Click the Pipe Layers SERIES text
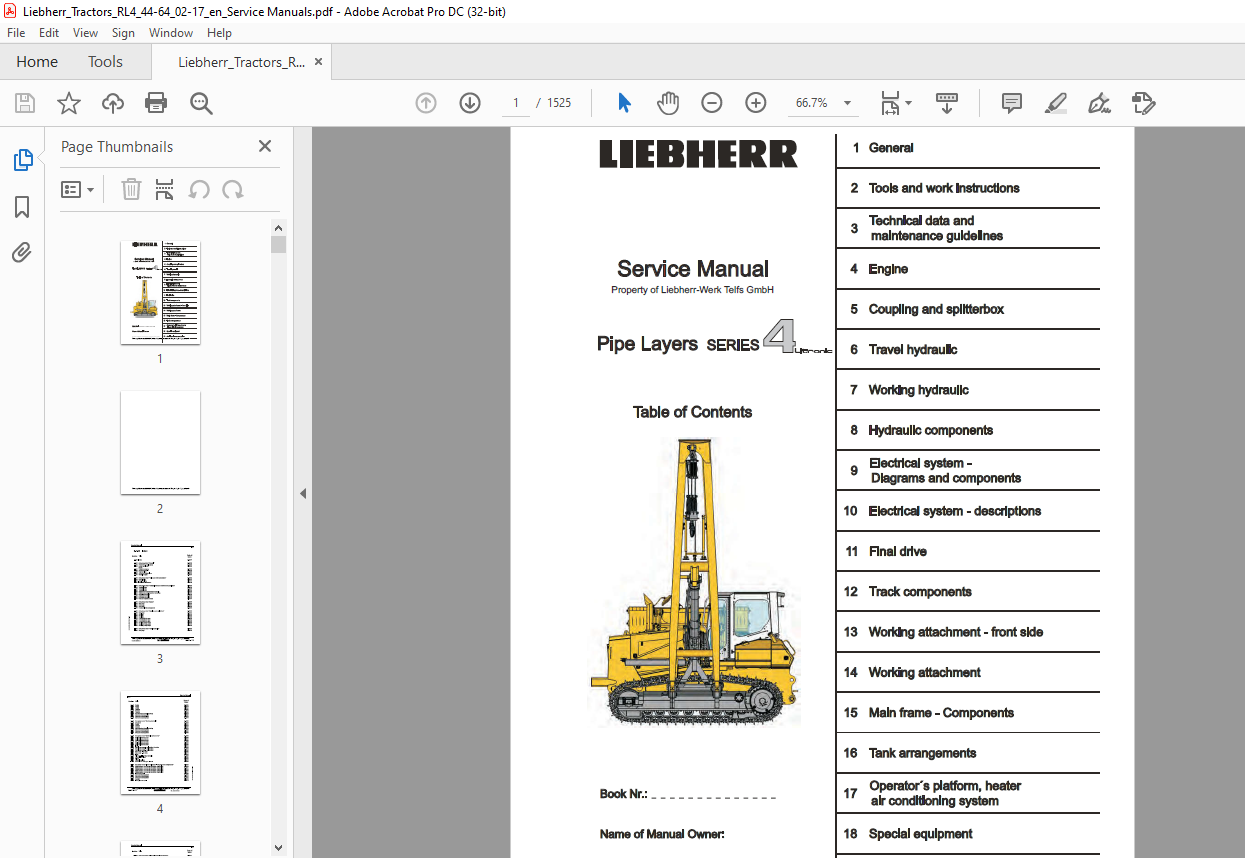The width and height of the screenshot is (1245, 858). click(x=678, y=344)
